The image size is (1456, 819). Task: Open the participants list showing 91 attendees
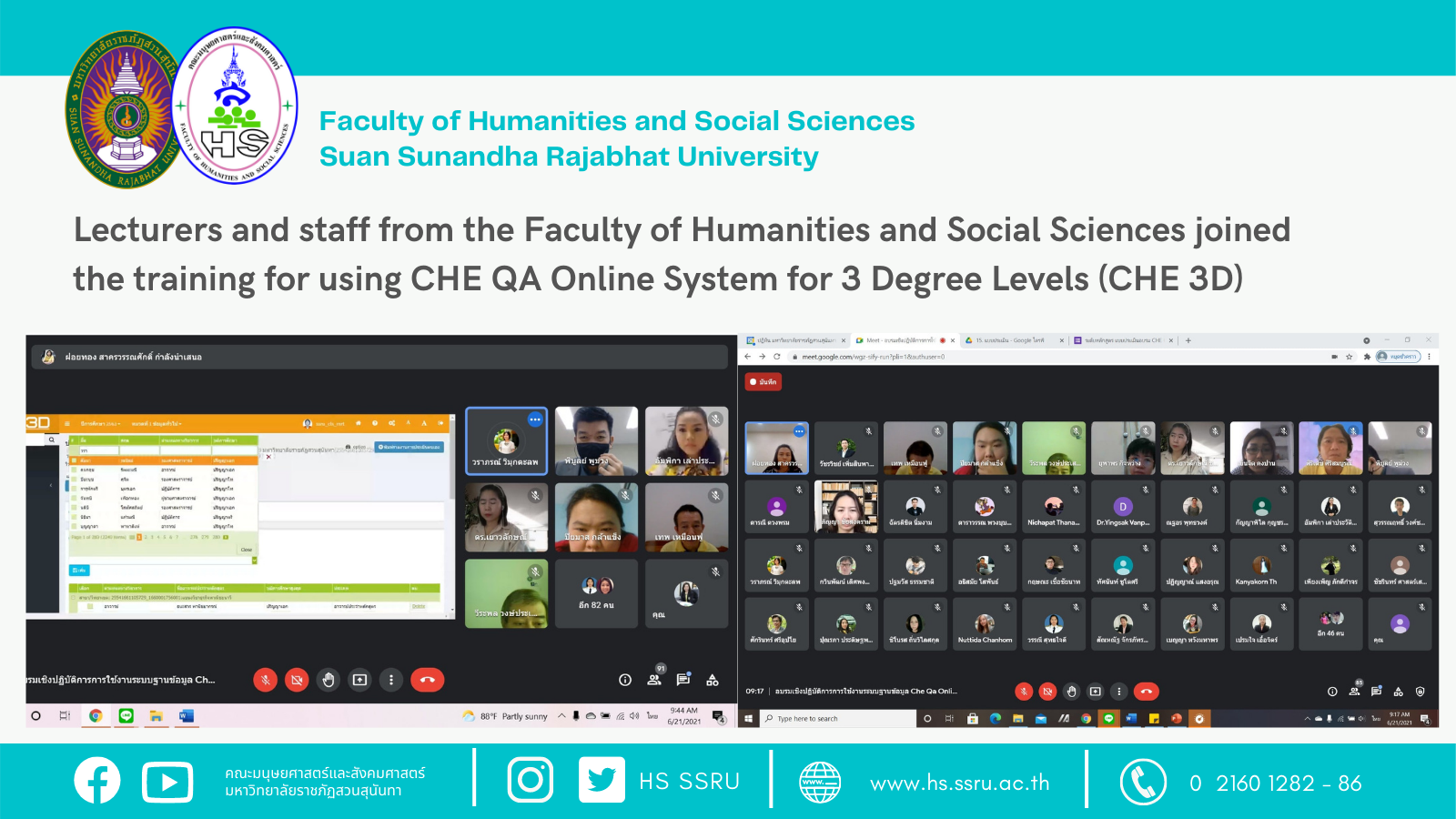(653, 680)
